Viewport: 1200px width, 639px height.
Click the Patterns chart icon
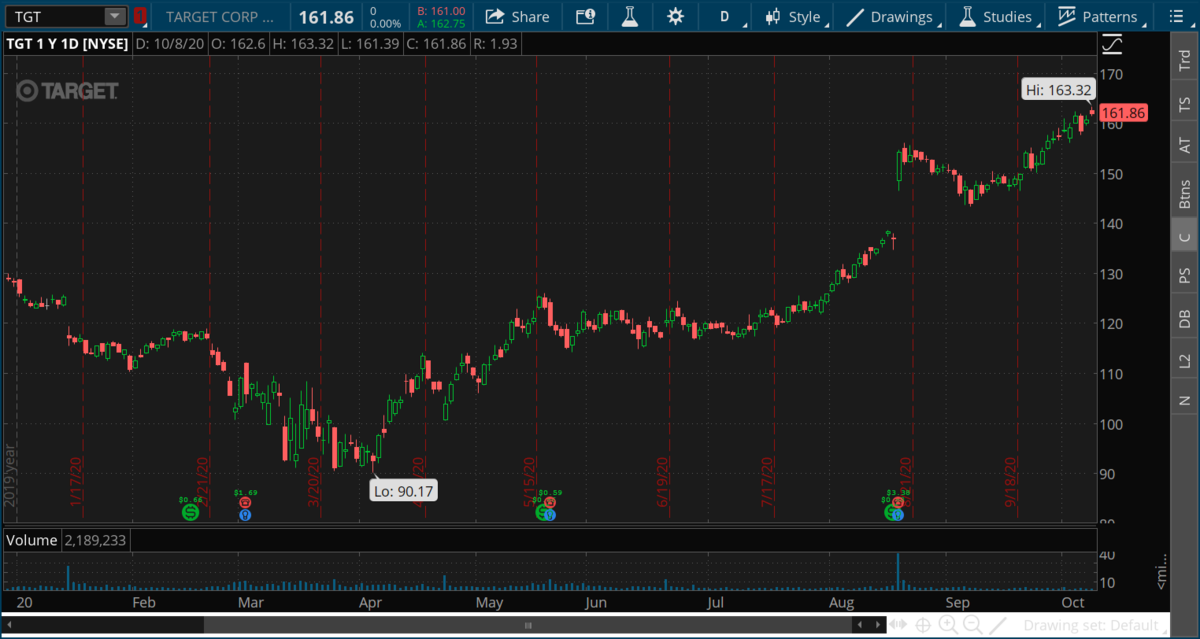point(1067,17)
